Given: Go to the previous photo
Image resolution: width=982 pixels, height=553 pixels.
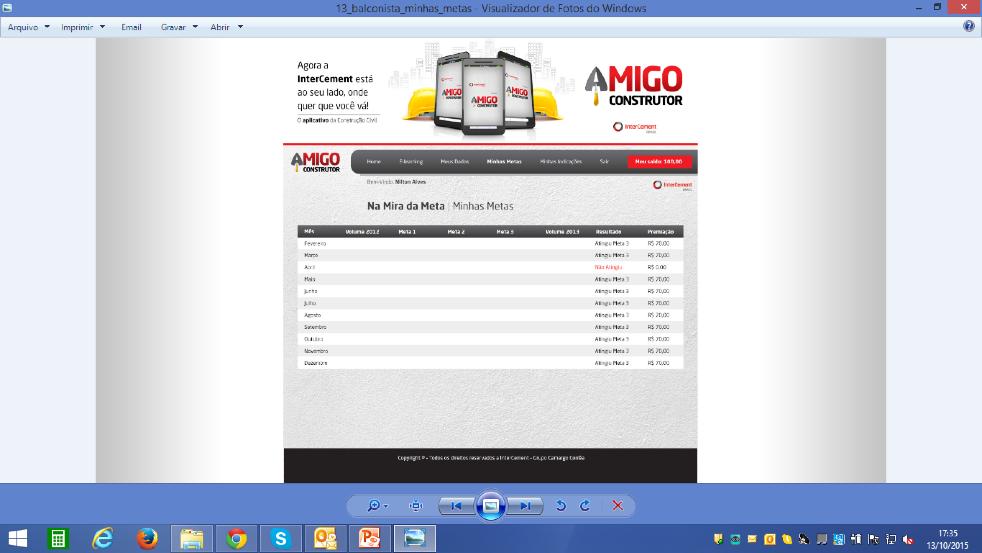Looking at the screenshot, I should [456, 505].
